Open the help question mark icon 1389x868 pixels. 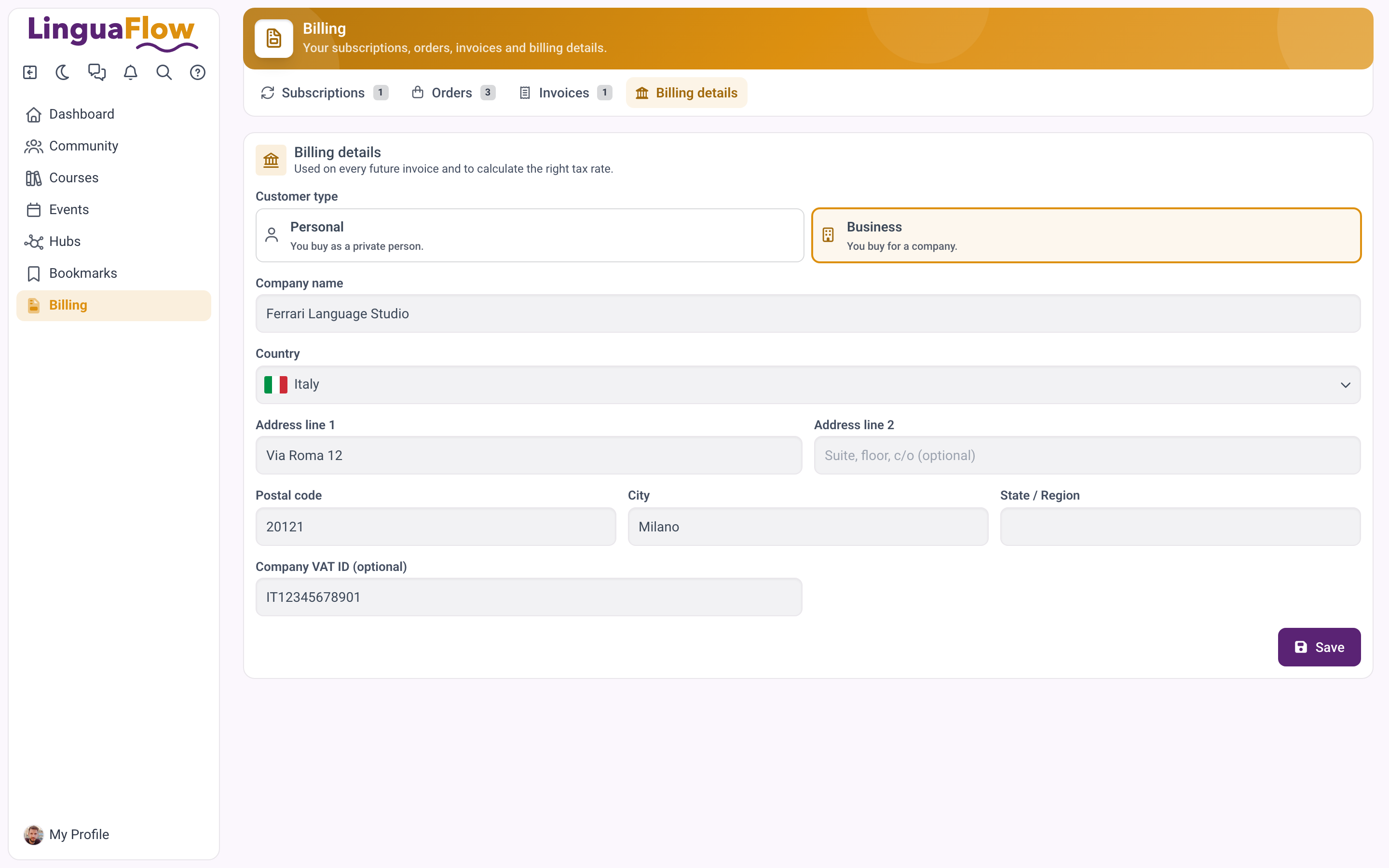(197, 72)
